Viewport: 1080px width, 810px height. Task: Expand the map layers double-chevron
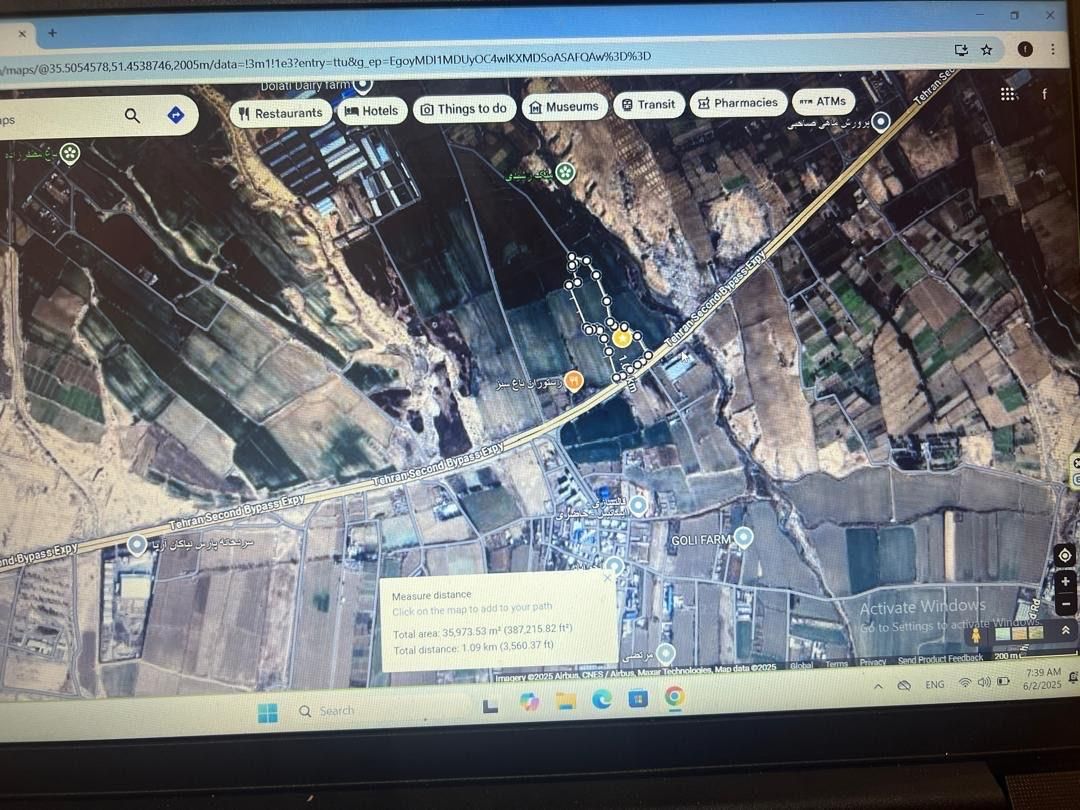1066,630
